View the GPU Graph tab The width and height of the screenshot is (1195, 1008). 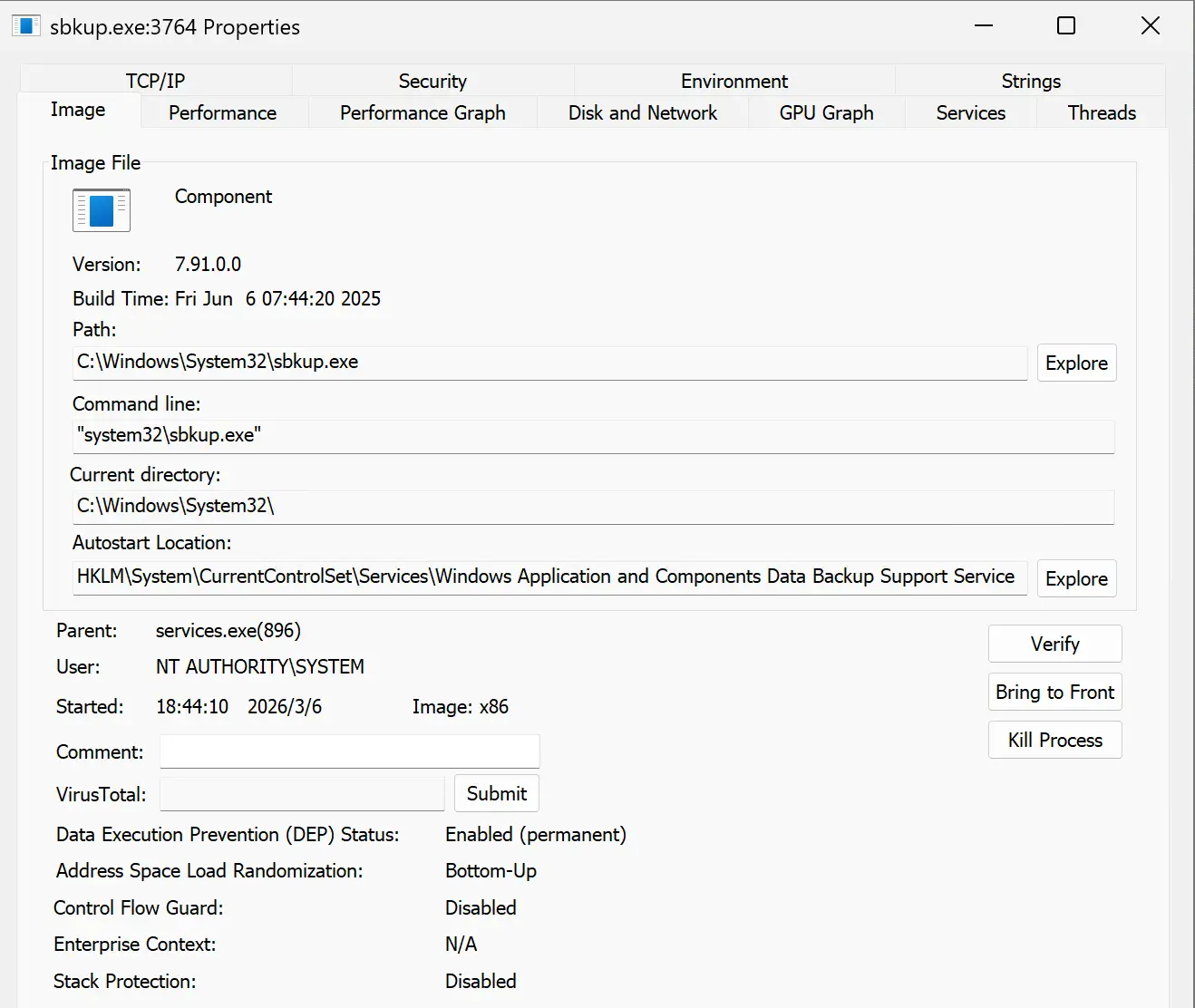click(826, 113)
